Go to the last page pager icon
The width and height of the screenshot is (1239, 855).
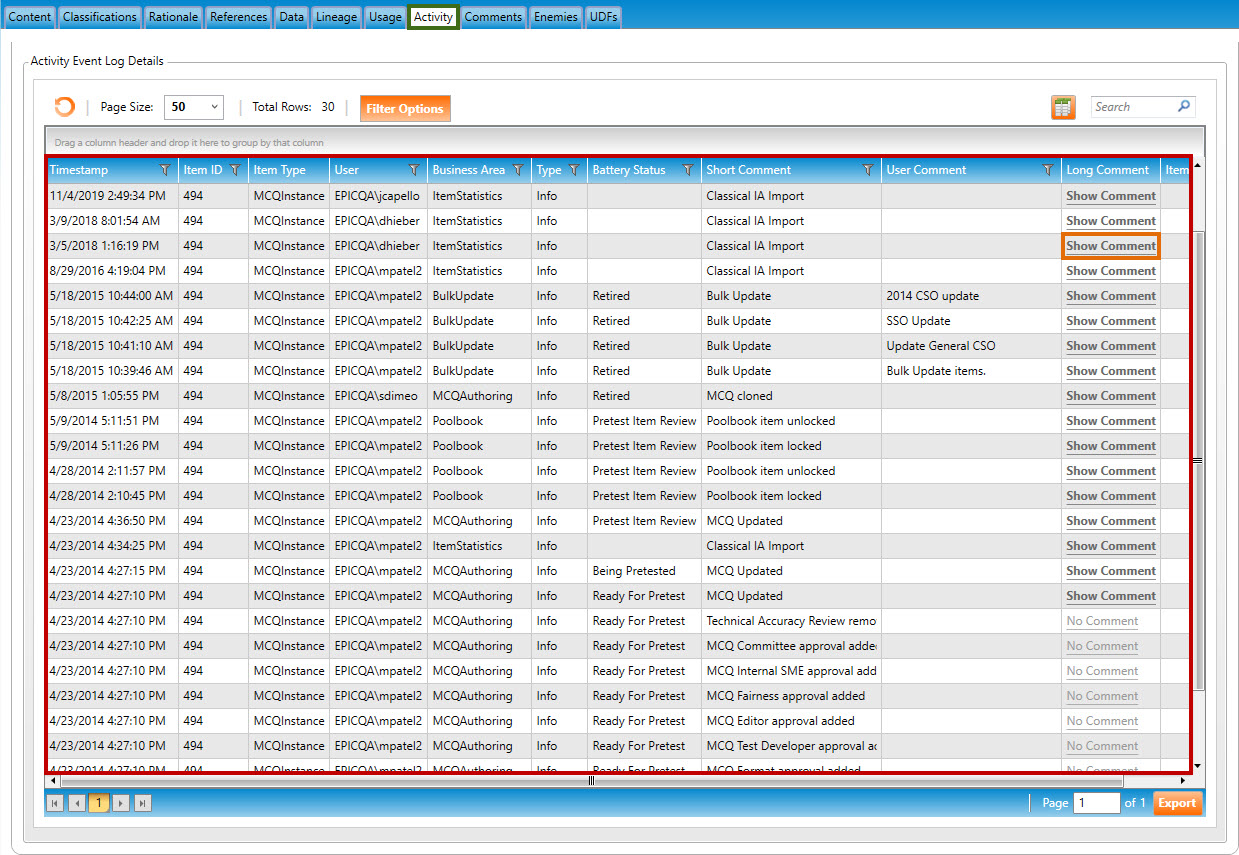[x=143, y=803]
